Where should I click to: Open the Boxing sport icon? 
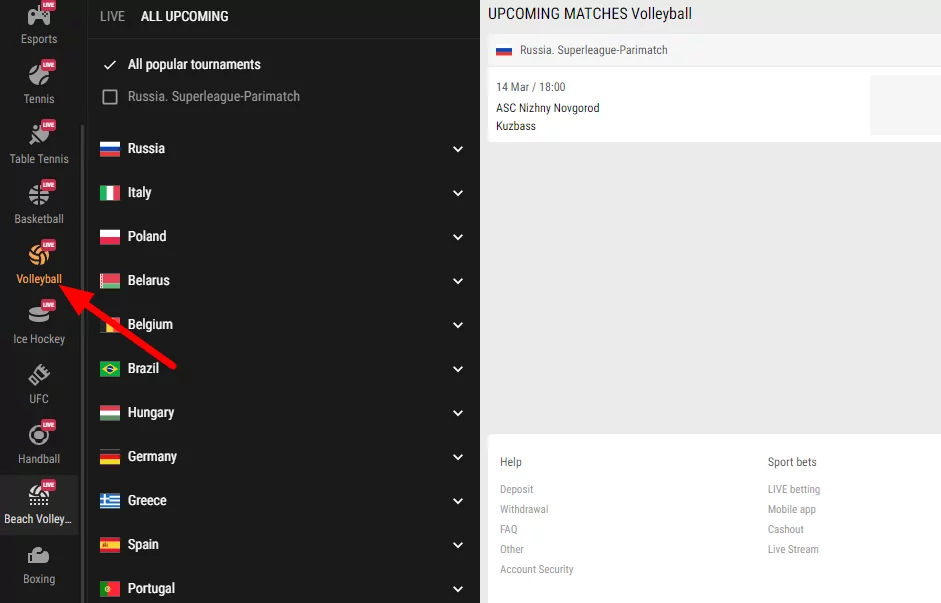[39, 562]
